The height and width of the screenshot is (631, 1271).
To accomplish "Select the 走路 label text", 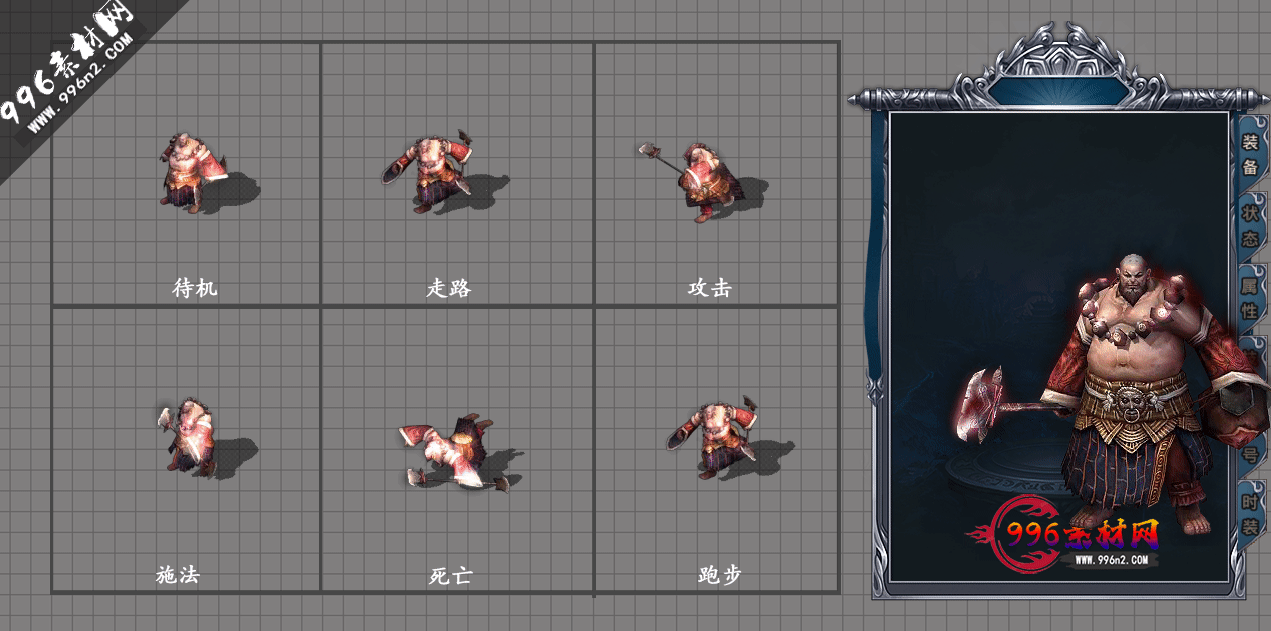I will pyautogui.click(x=449, y=288).
